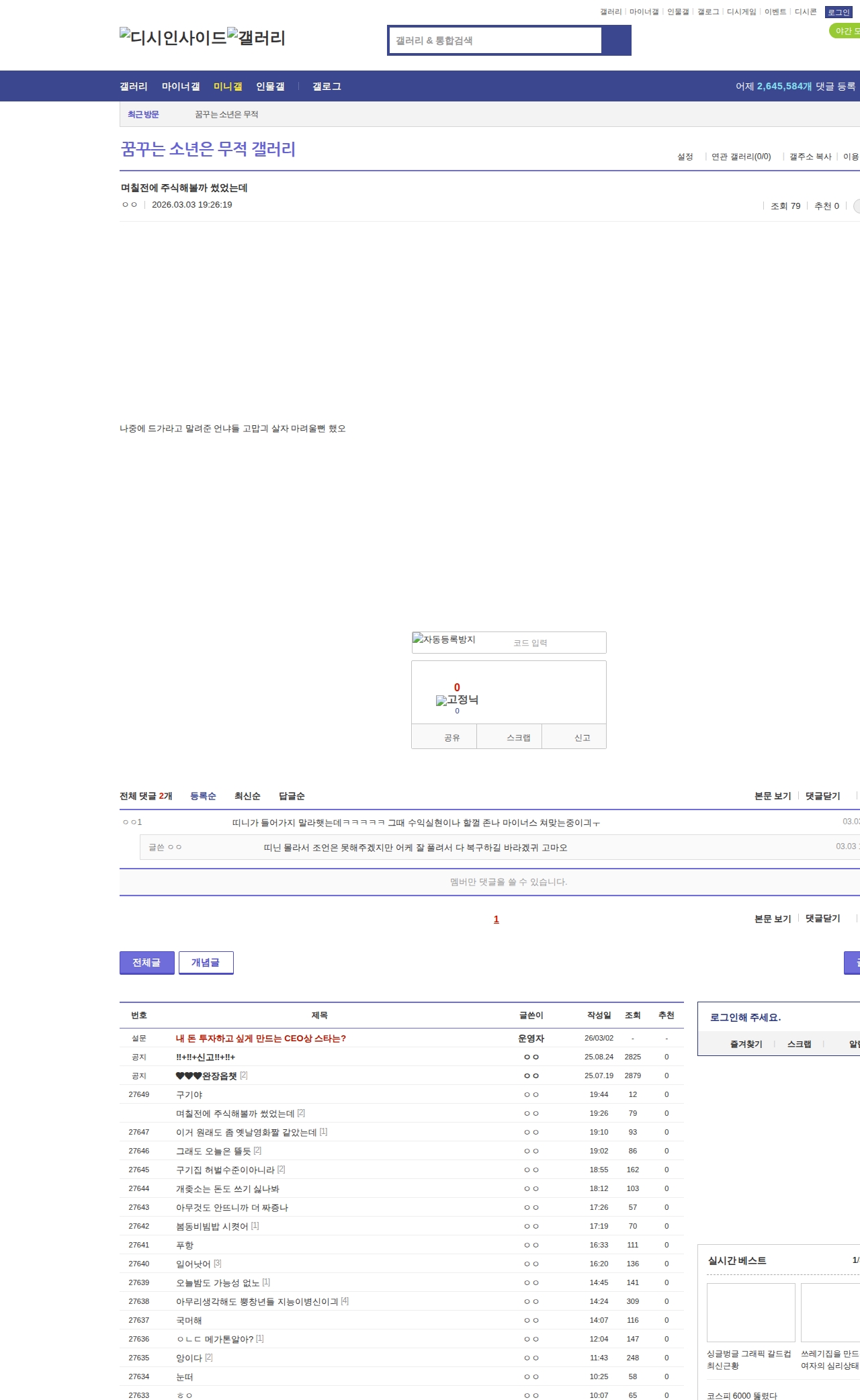Collapse comments with 댓글닫기
The height and width of the screenshot is (1400, 860).
(x=822, y=796)
